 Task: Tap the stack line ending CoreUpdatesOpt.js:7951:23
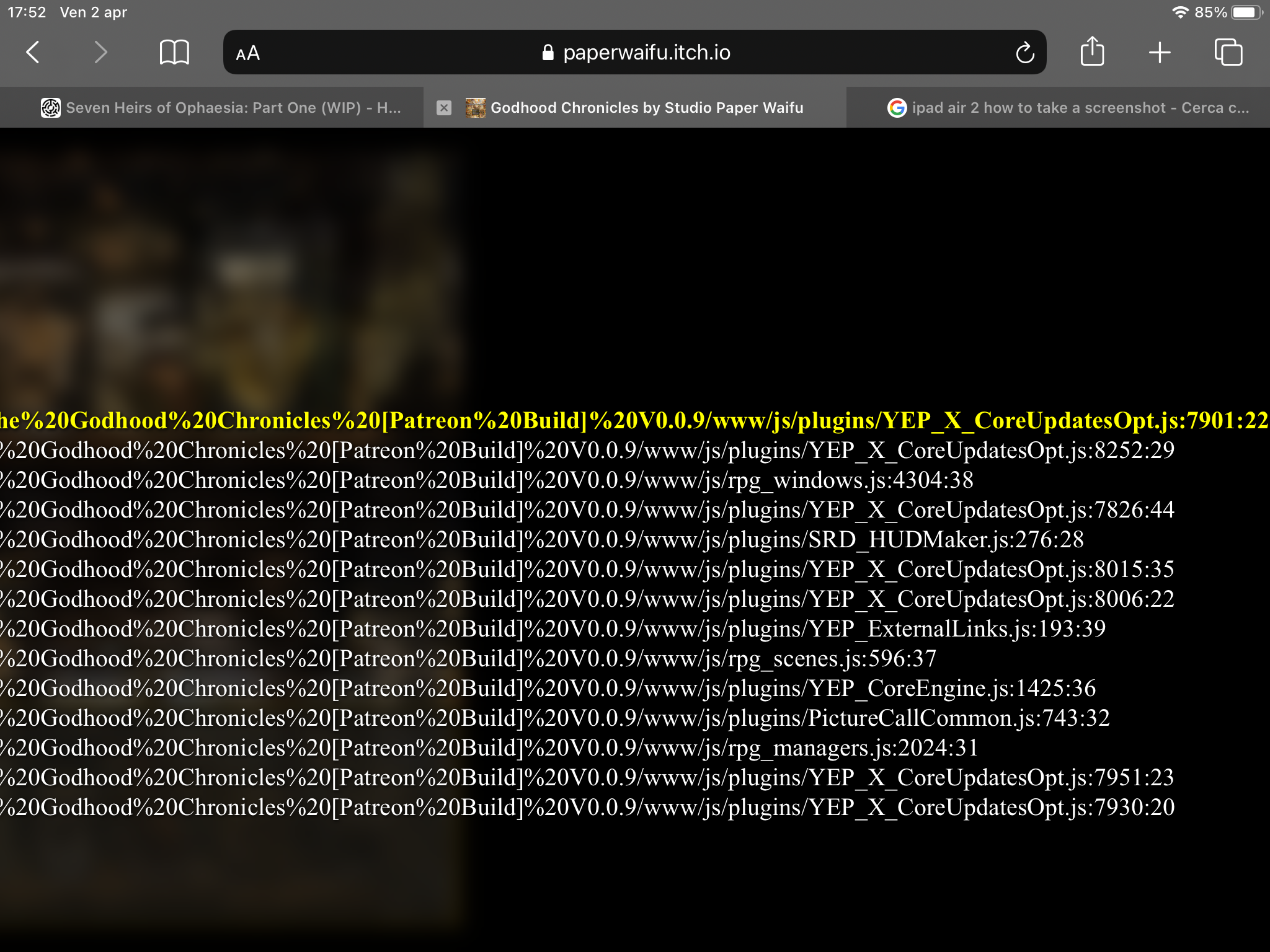pos(587,778)
